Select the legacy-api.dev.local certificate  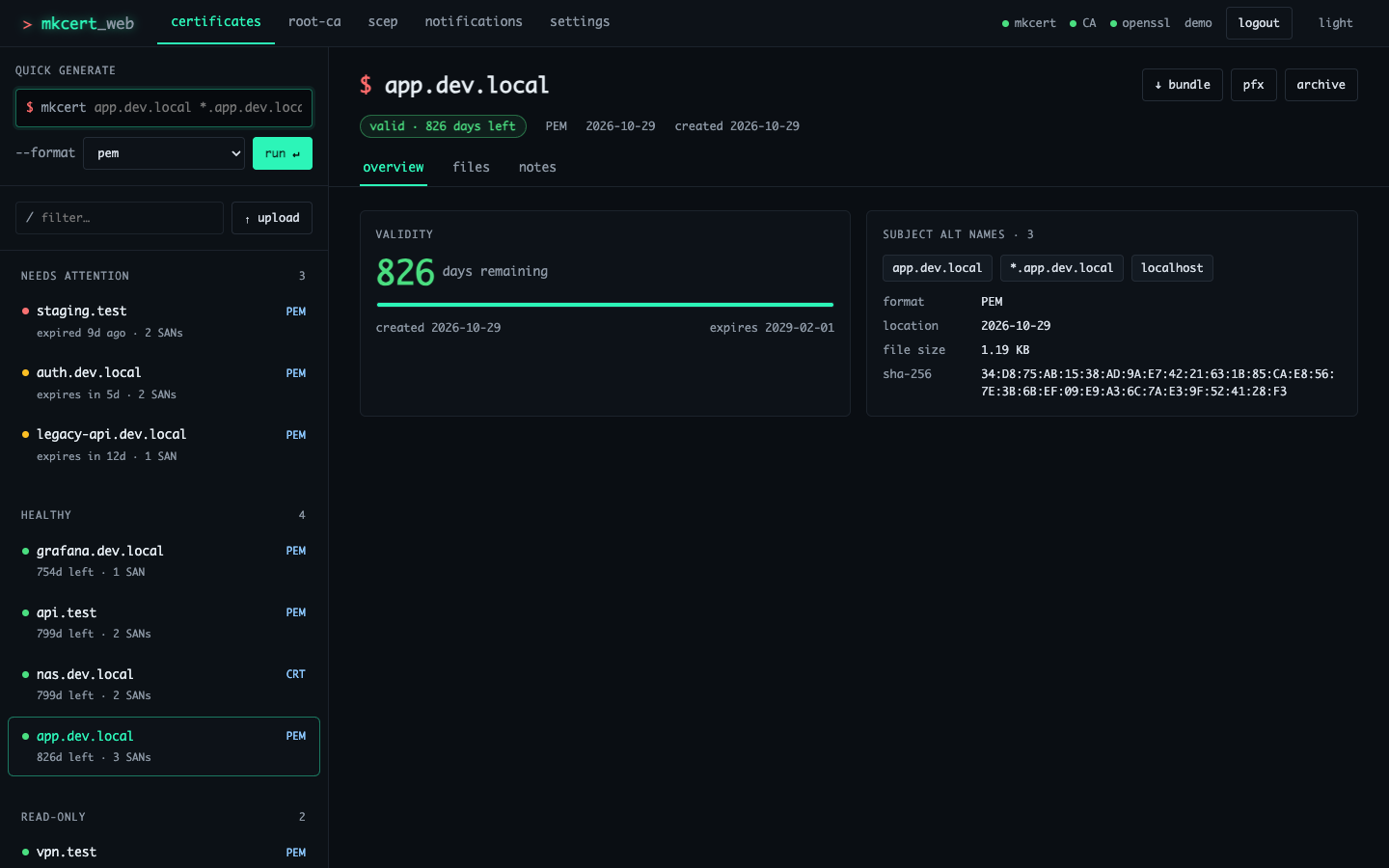point(164,445)
